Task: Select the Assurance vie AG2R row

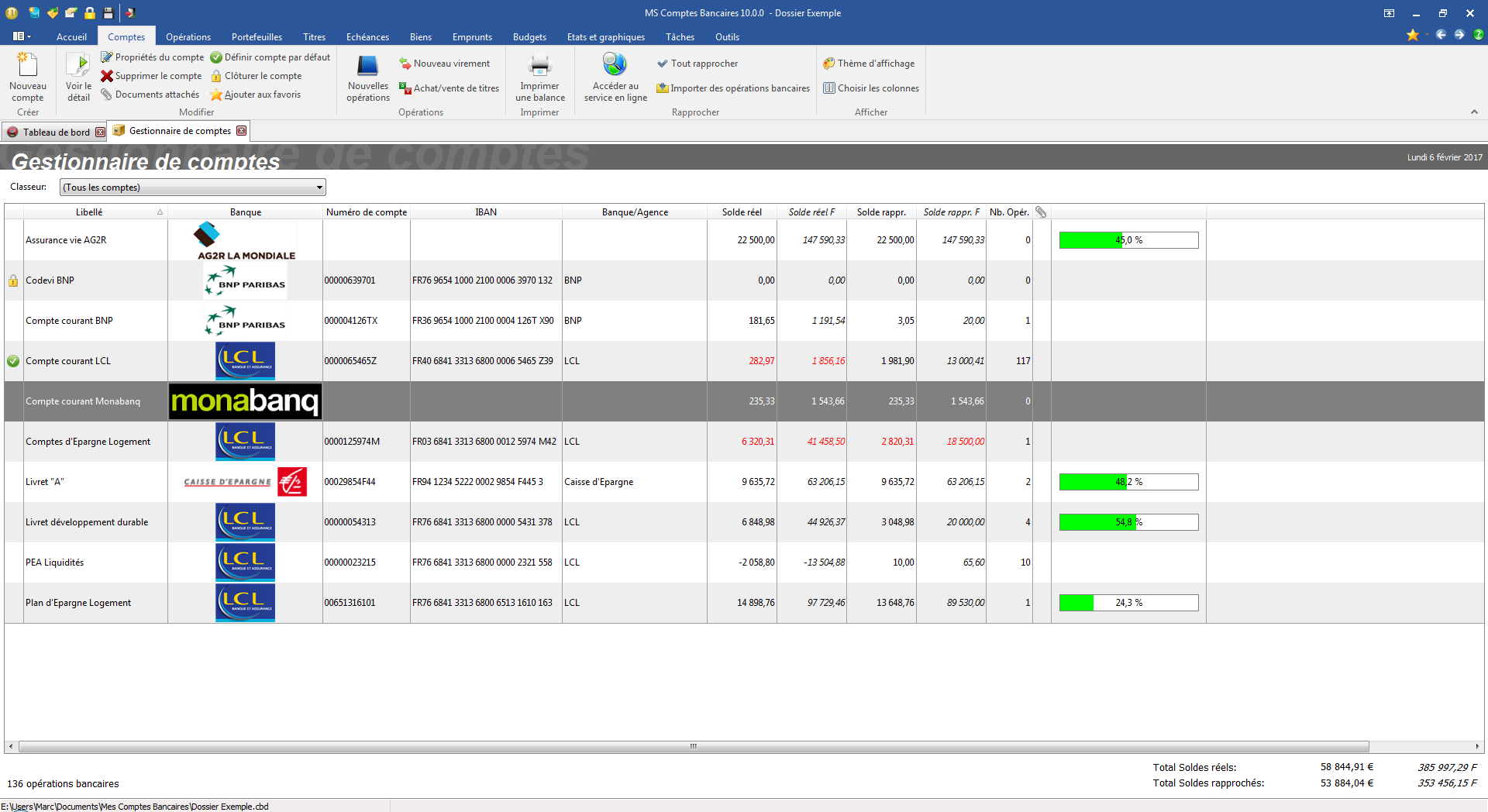Action: pos(744,240)
